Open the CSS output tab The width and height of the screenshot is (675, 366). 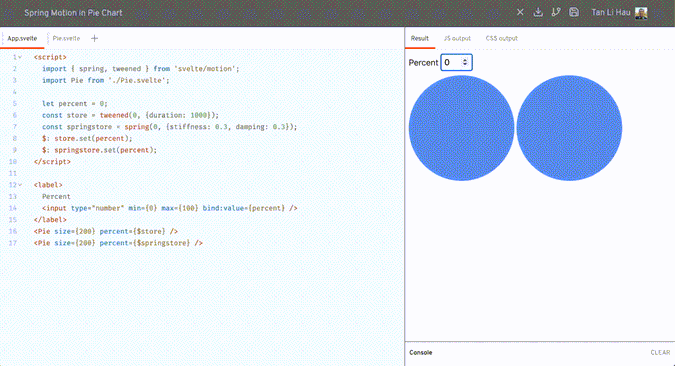tap(502, 38)
